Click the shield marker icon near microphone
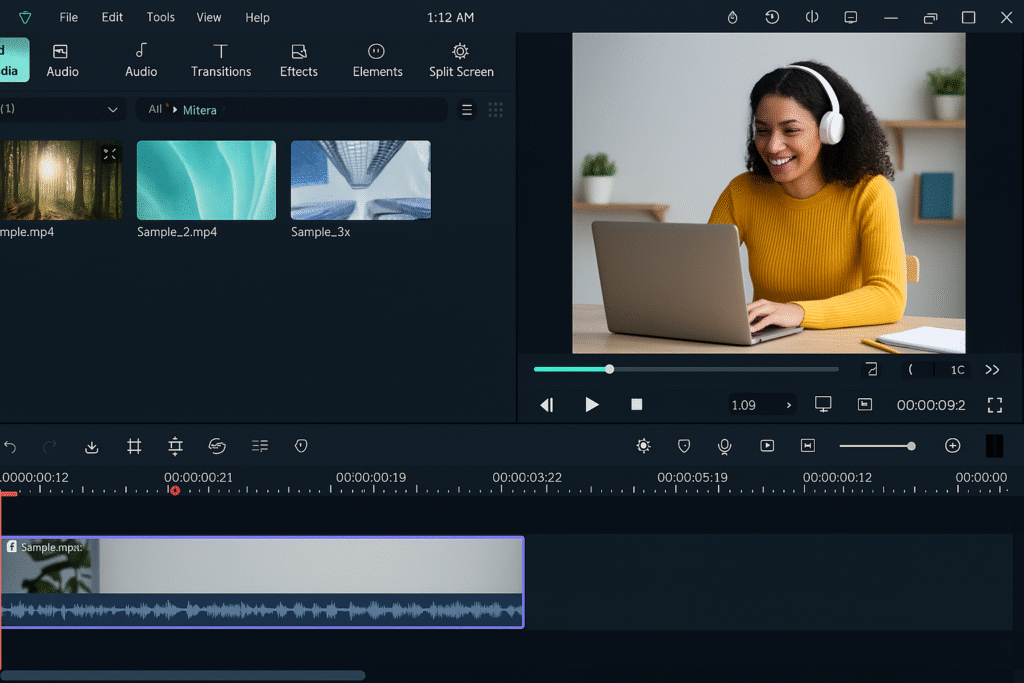This screenshot has width=1024, height=683. click(684, 445)
